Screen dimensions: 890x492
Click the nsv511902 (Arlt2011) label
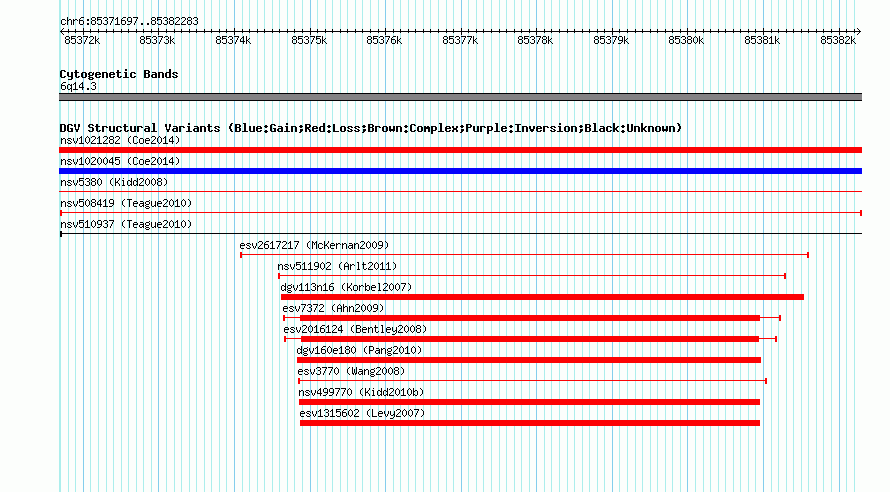[337, 266]
